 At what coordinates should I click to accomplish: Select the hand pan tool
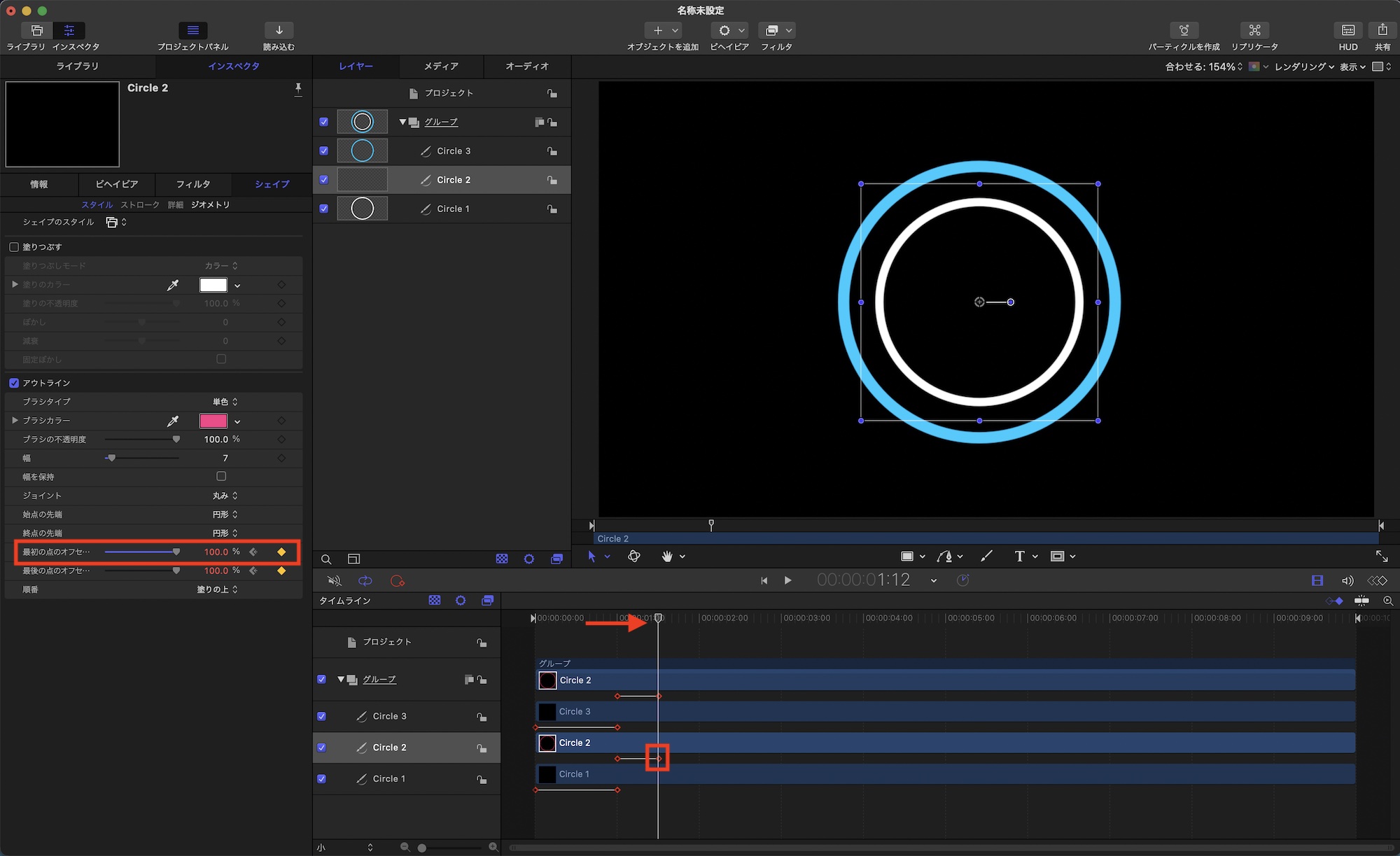[667, 556]
